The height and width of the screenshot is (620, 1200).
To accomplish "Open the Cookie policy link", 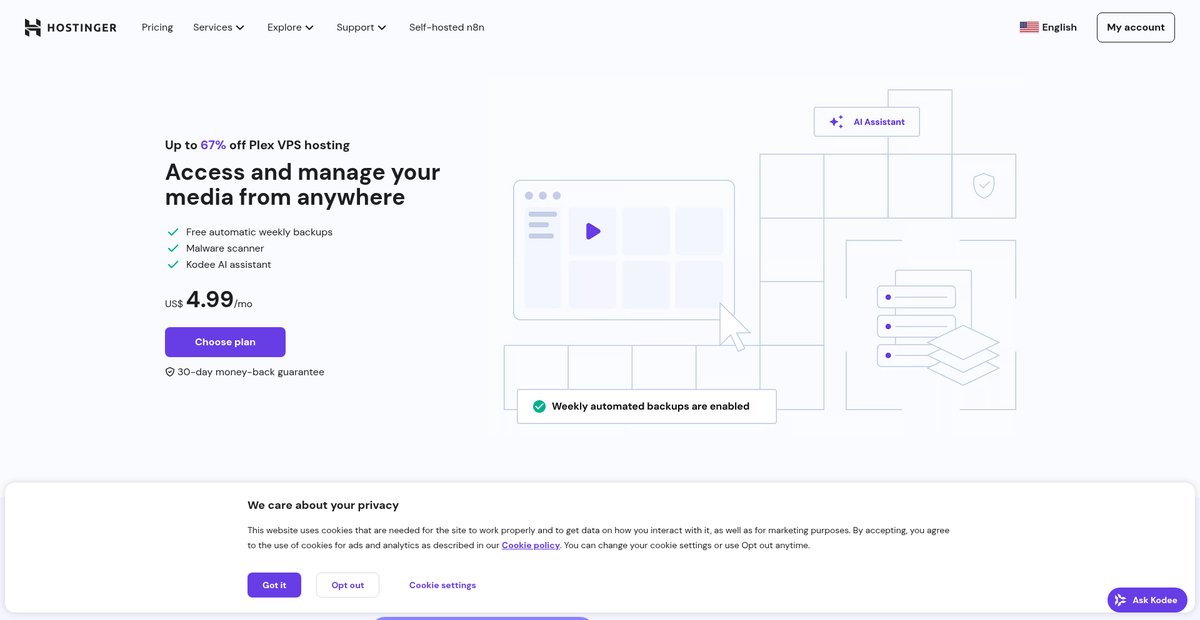I will click(530, 545).
